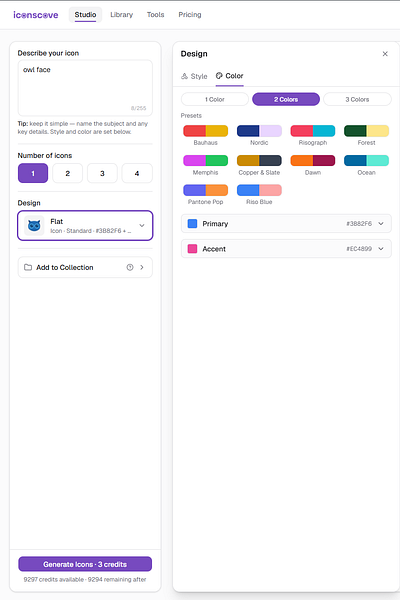Open Add to Collection arrow
Viewport: 400px width, 600px height.
[x=142, y=267]
